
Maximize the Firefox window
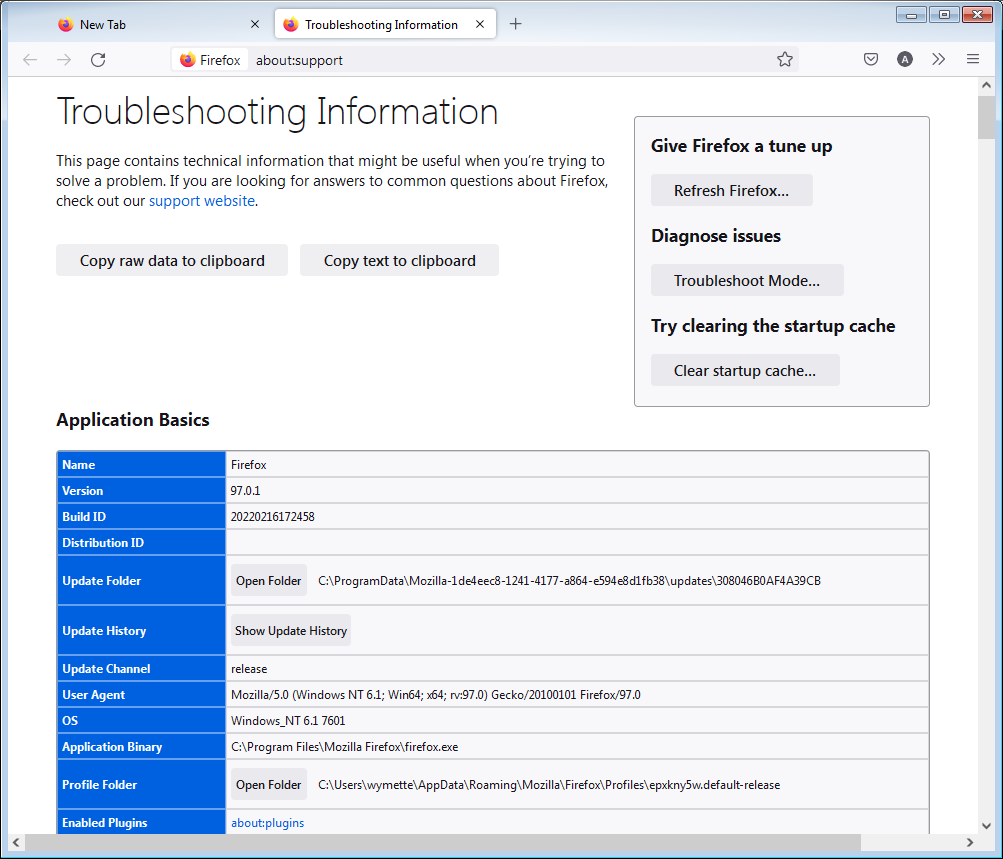[944, 14]
